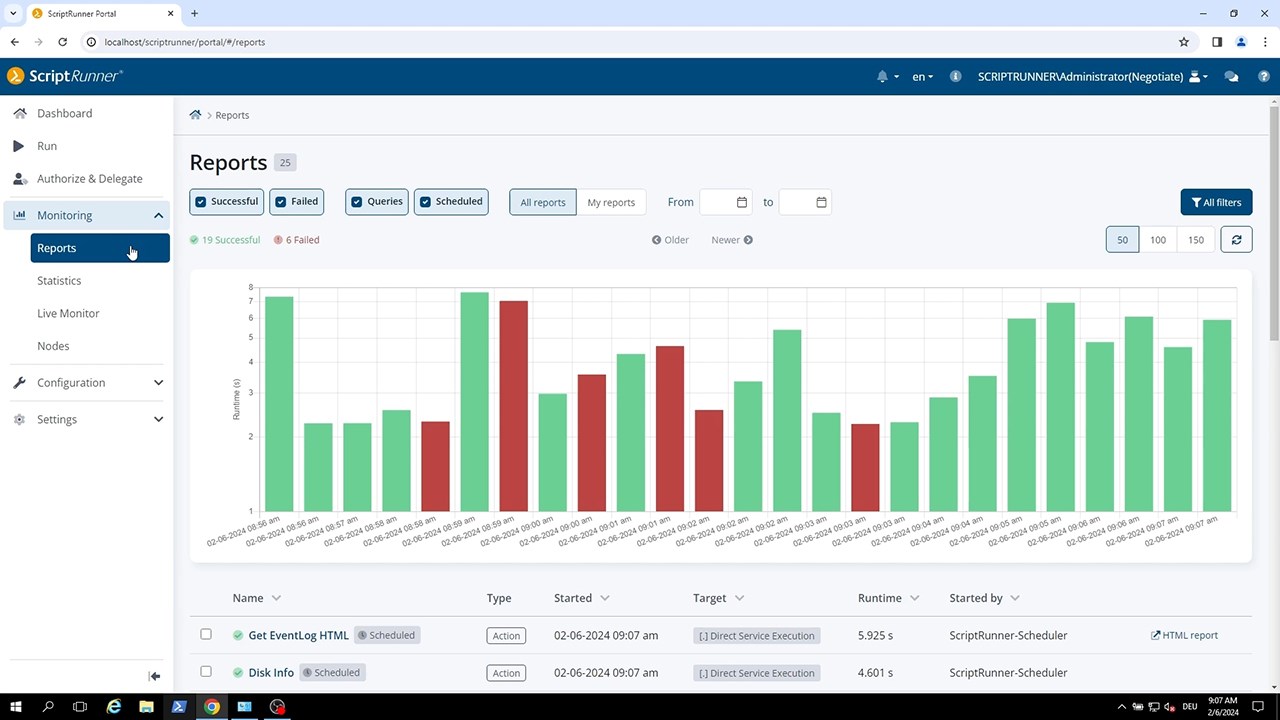Select the Disk Info row checkbox
1280x720 pixels.
(x=206, y=671)
